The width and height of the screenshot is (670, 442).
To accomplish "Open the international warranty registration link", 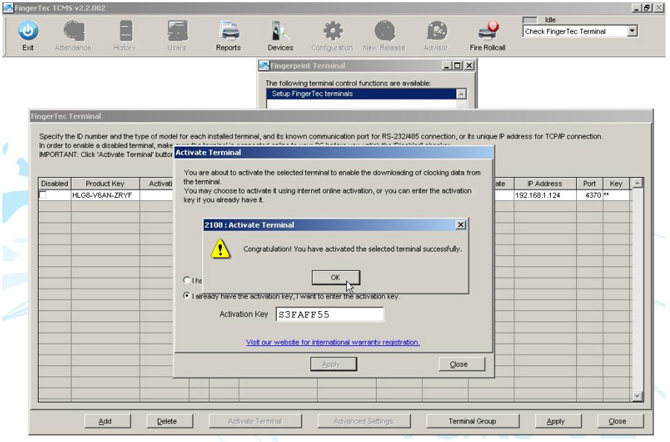I will click(333, 342).
